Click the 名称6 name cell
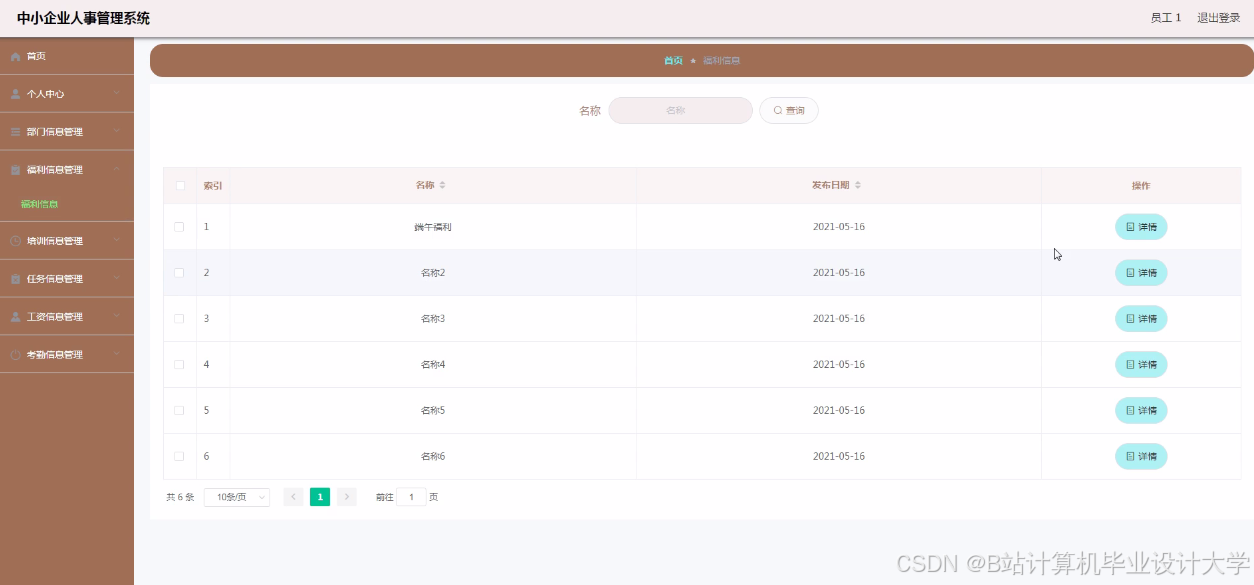 [x=433, y=457]
